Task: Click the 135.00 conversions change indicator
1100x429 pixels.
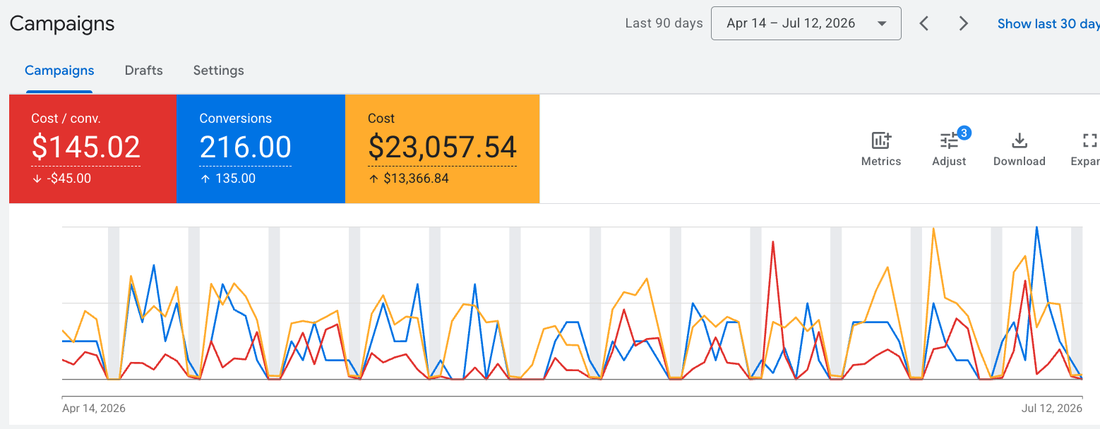Action: [227, 178]
